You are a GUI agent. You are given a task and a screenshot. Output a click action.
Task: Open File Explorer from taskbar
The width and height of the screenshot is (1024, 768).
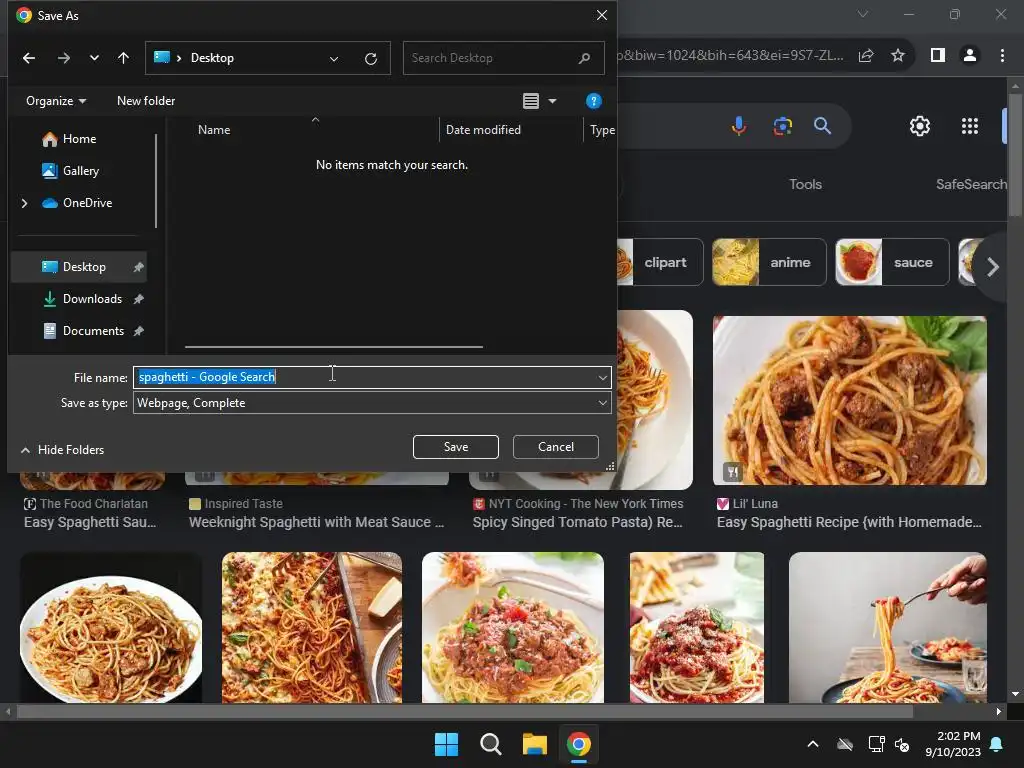tap(534, 744)
